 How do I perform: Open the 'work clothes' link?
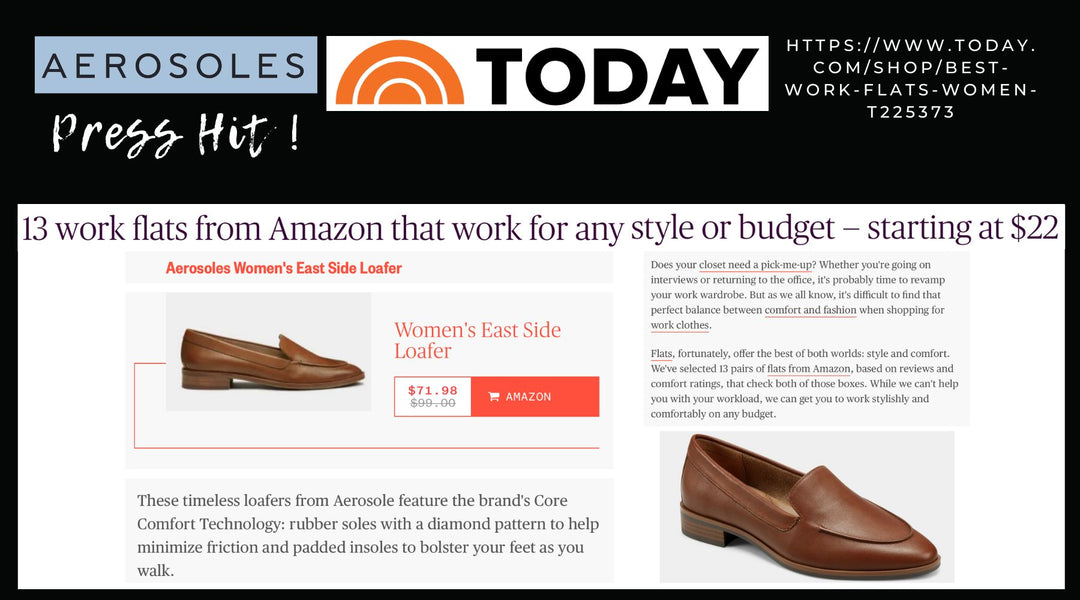(x=680, y=325)
